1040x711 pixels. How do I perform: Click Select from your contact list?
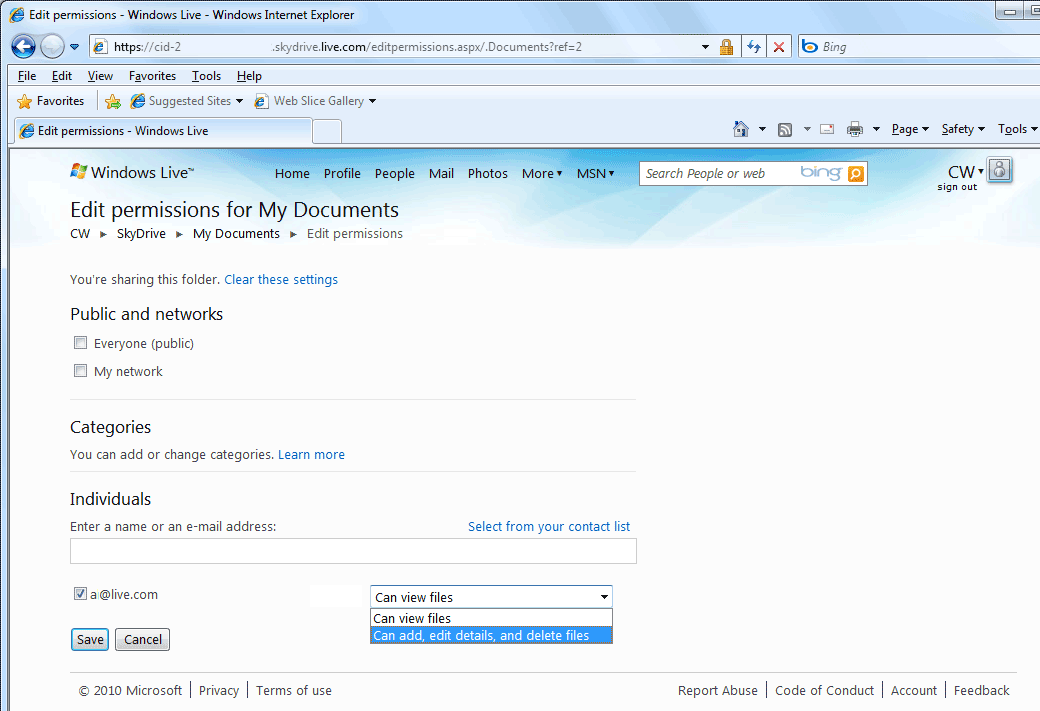549,526
